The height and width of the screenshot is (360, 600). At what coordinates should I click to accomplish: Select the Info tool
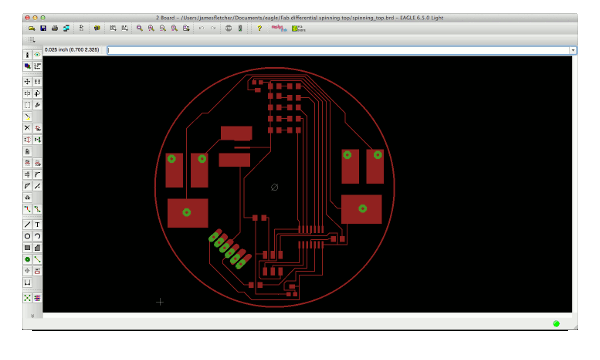(27, 55)
